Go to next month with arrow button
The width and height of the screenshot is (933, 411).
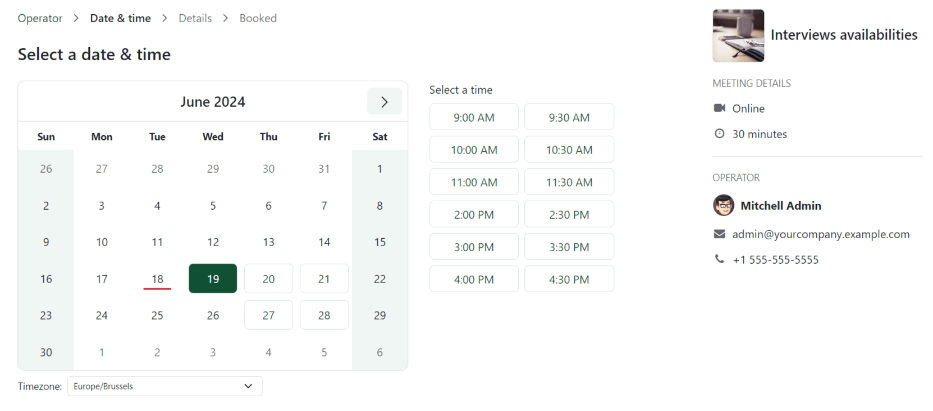coord(384,101)
